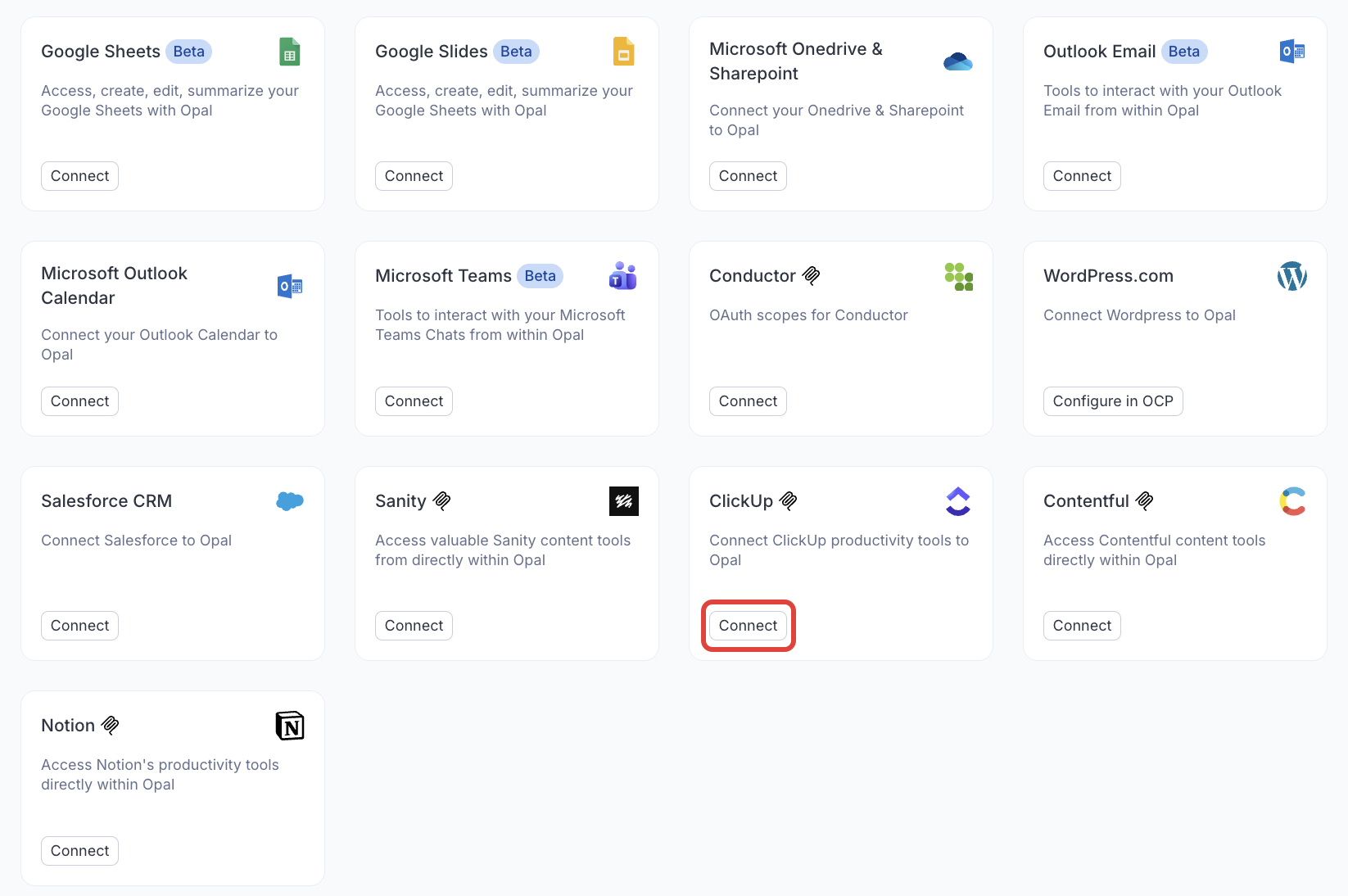Click "OAuth scopes for Conductor" description
The image size is (1348, 896).
pyautogui.click(x=808, y=315)
